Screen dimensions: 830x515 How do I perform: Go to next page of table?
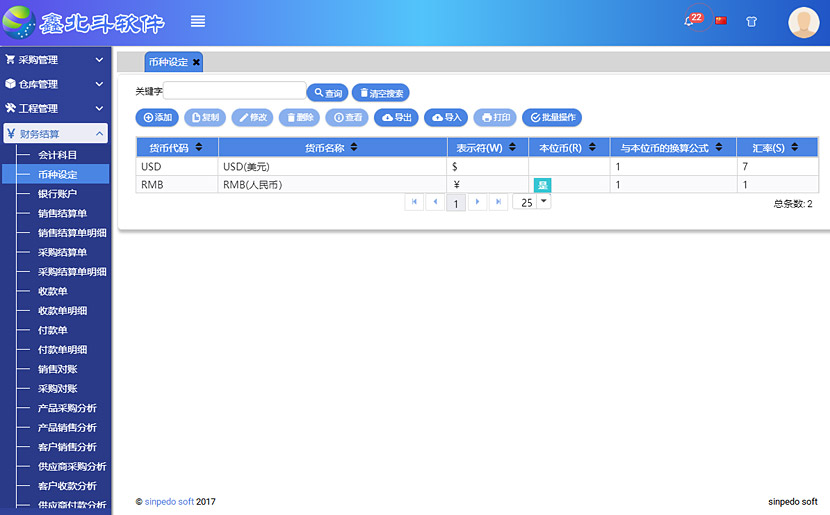click(477, 202)
